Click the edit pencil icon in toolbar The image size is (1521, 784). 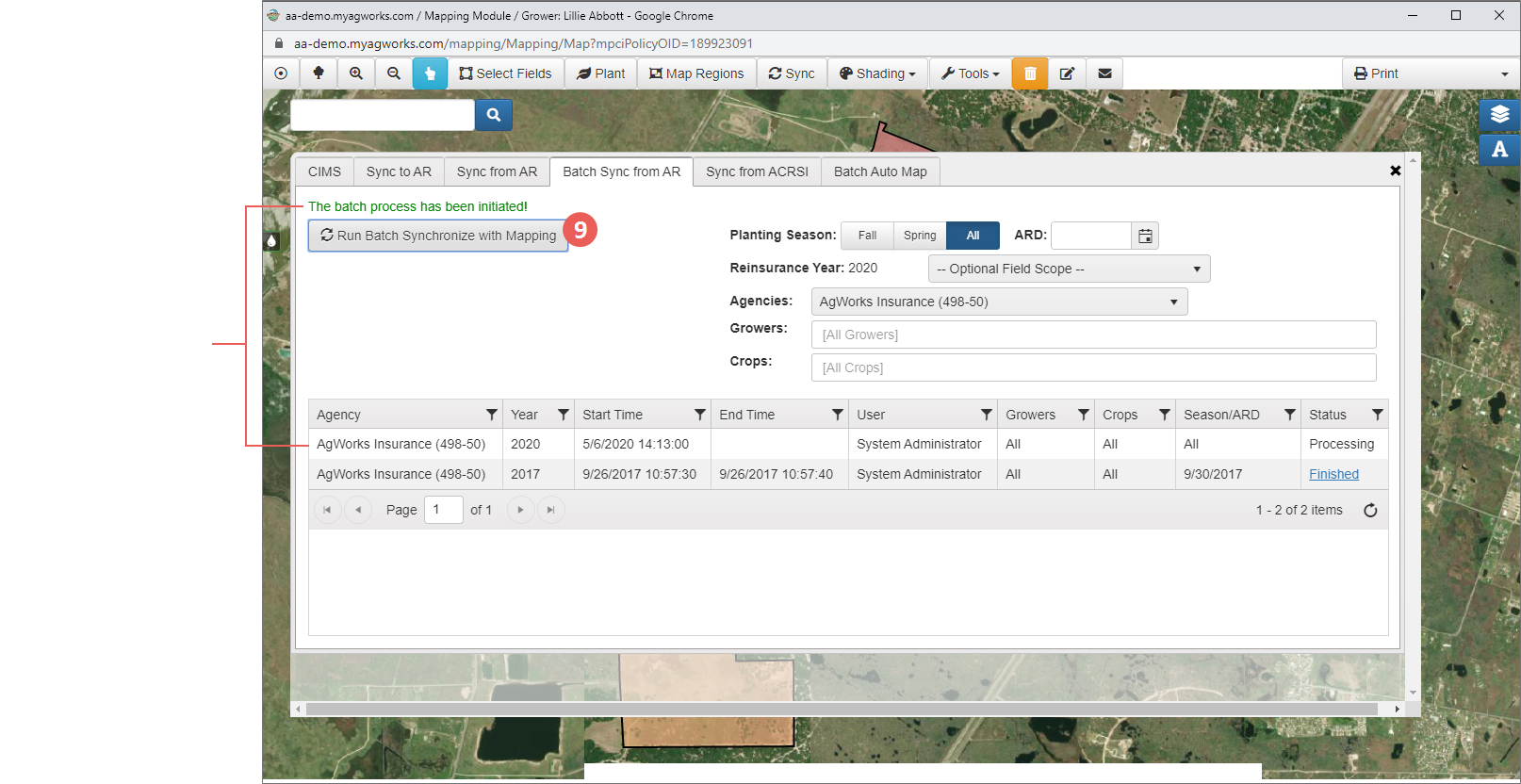pos(1067,73)
